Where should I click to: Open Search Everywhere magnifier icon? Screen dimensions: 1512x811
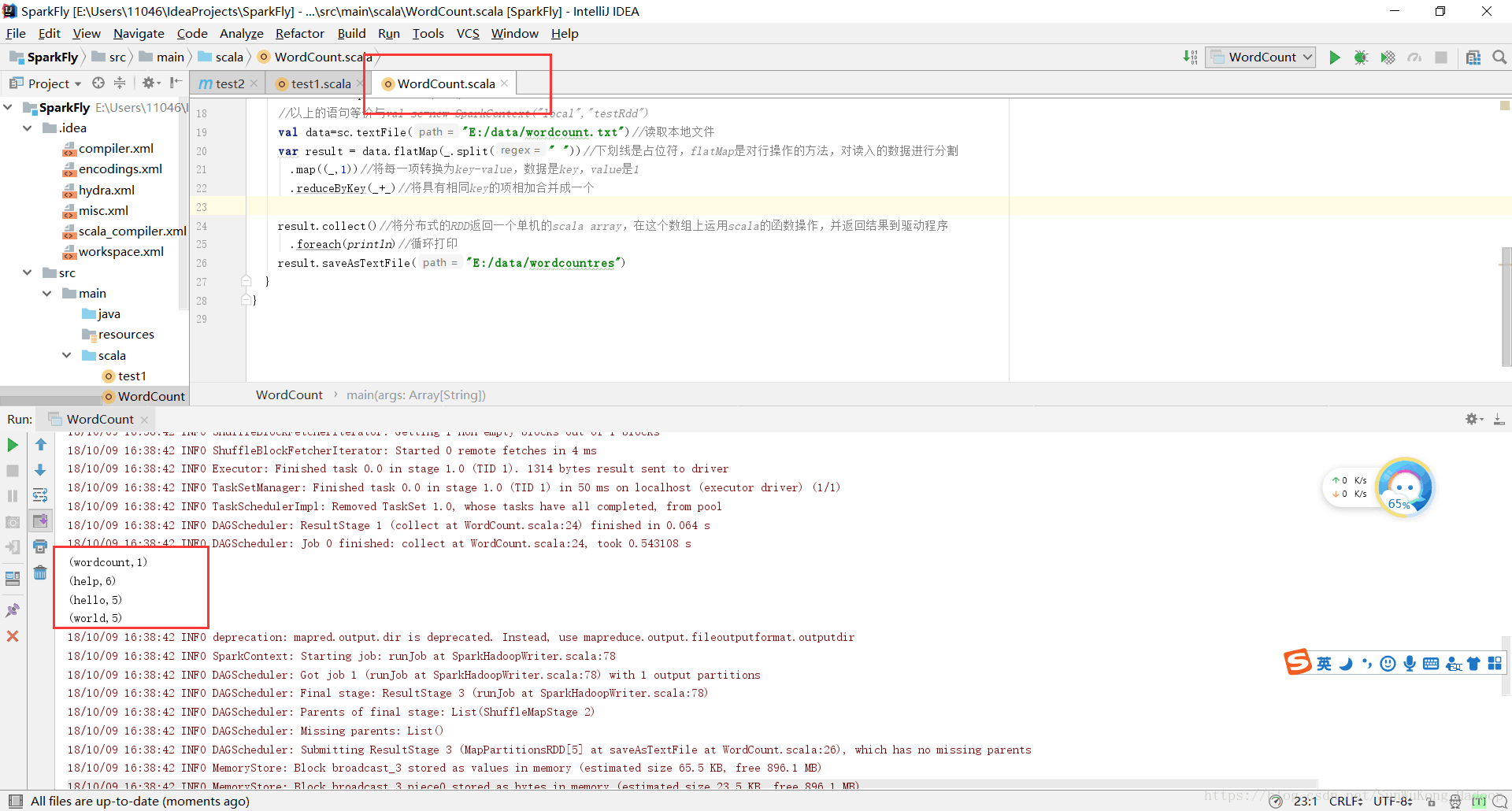point(1499,57)
